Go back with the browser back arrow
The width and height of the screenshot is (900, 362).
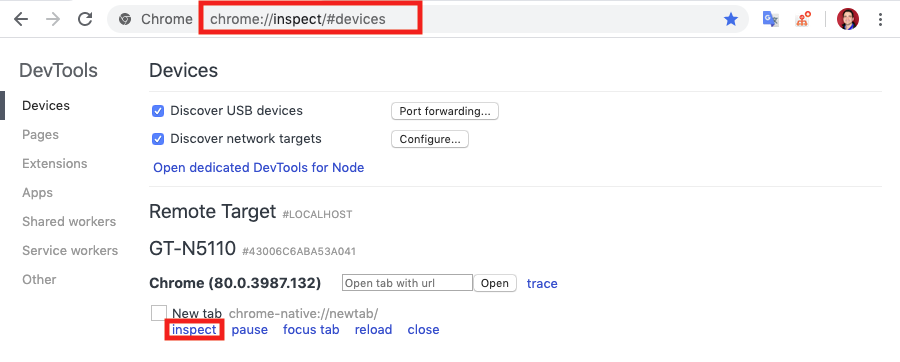[21, 19]
